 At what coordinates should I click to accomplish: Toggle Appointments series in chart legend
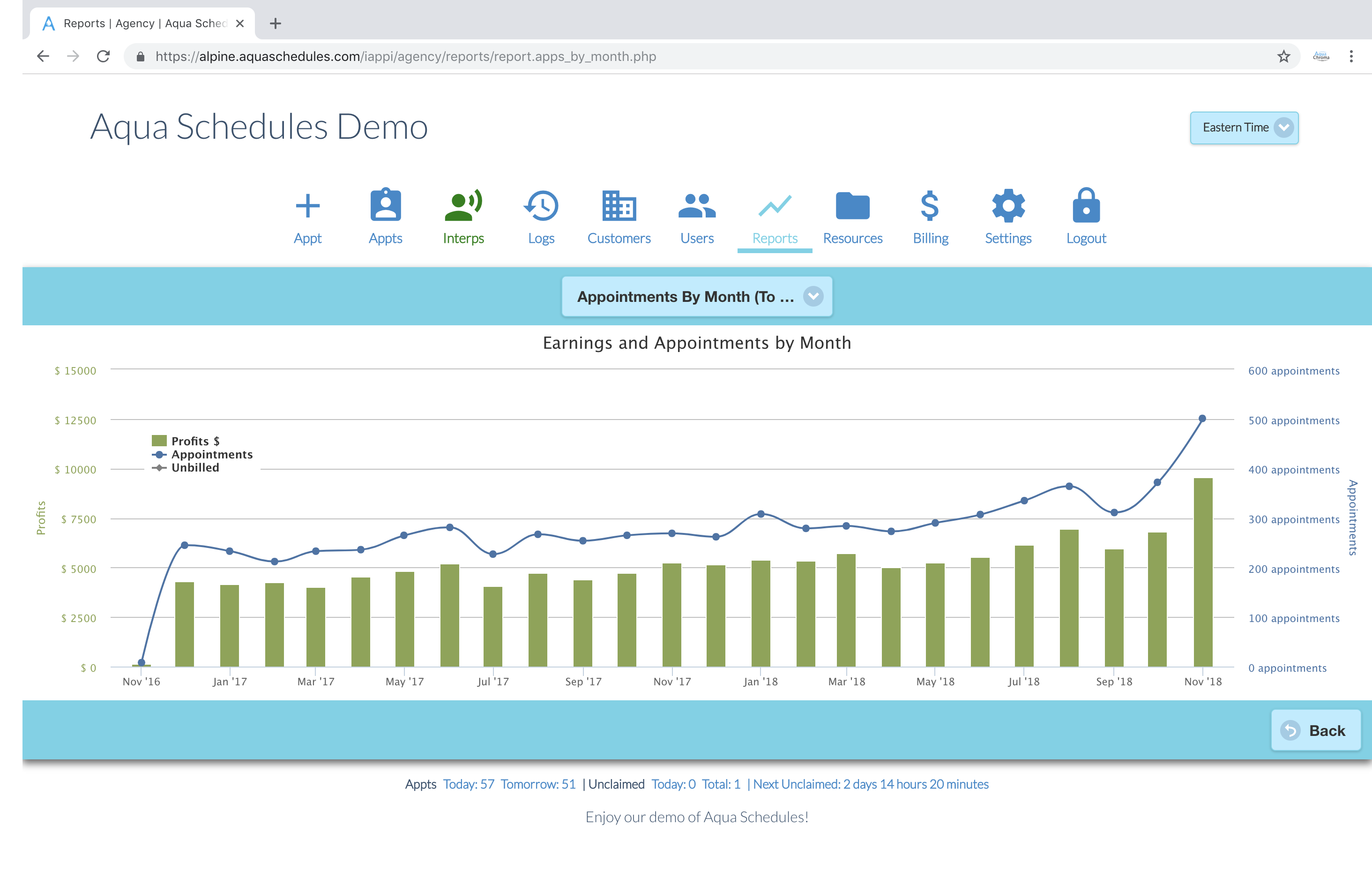(202, 454)
